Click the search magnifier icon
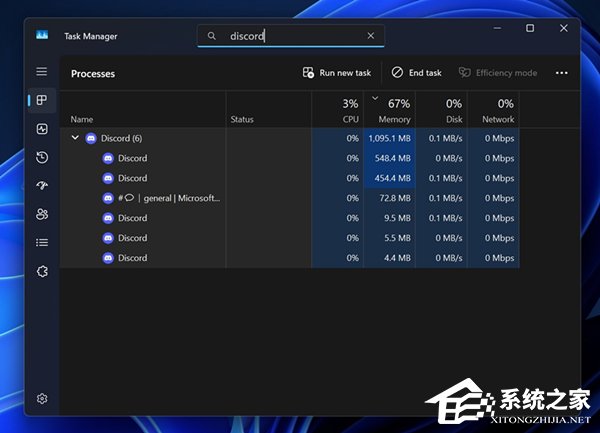The height and width of the screenshot is (433, 600). pos(212,36)
